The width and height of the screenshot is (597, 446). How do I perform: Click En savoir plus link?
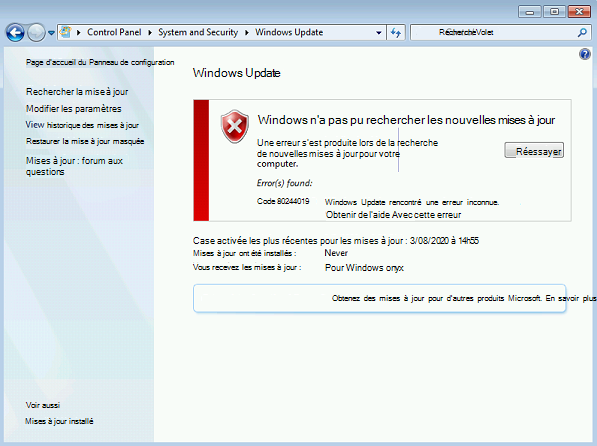[x=571, y=298]
